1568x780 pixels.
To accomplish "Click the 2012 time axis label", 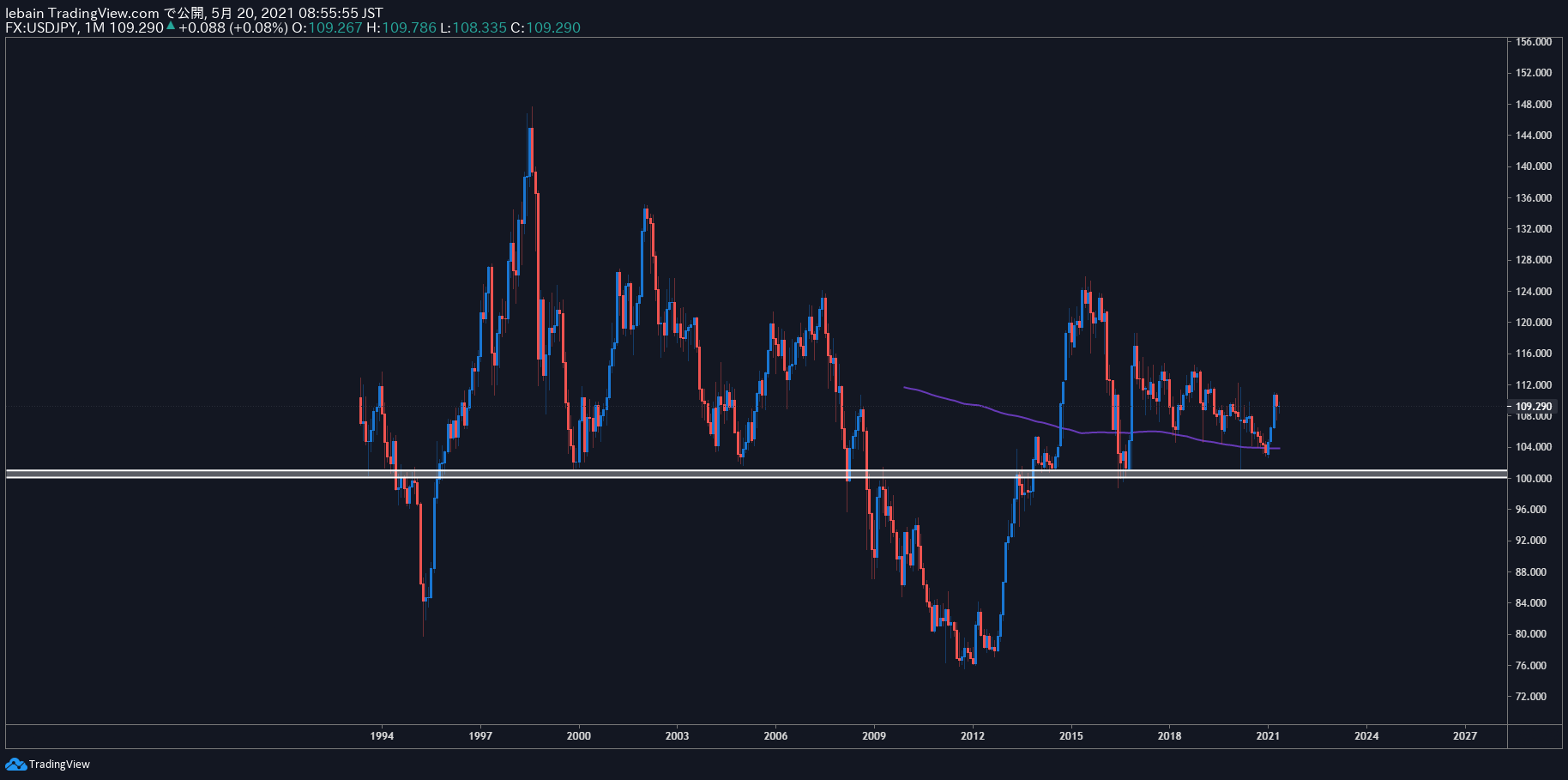I will pyautogui.click(x=973, y=735).
